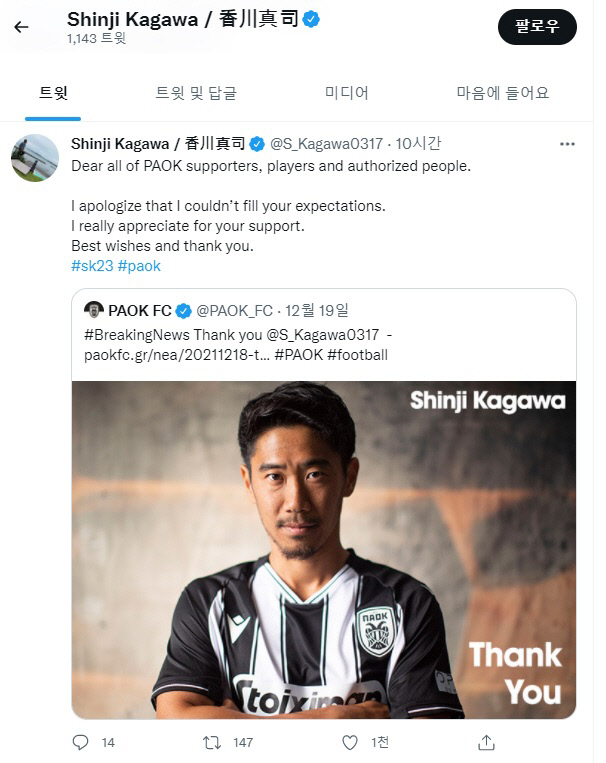Click the PAOK FC small avatar
Viewport: 606px width, 763px height.
pos(94,310)
